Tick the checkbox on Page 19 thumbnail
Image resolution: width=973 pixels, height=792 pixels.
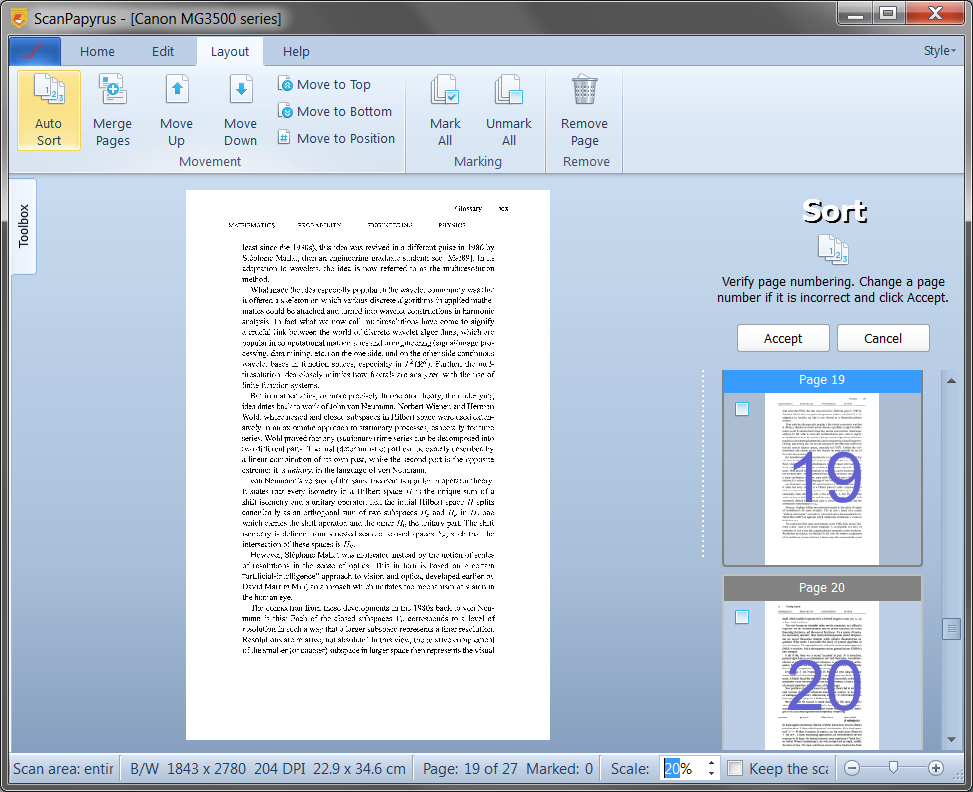(x=742, y=409)
